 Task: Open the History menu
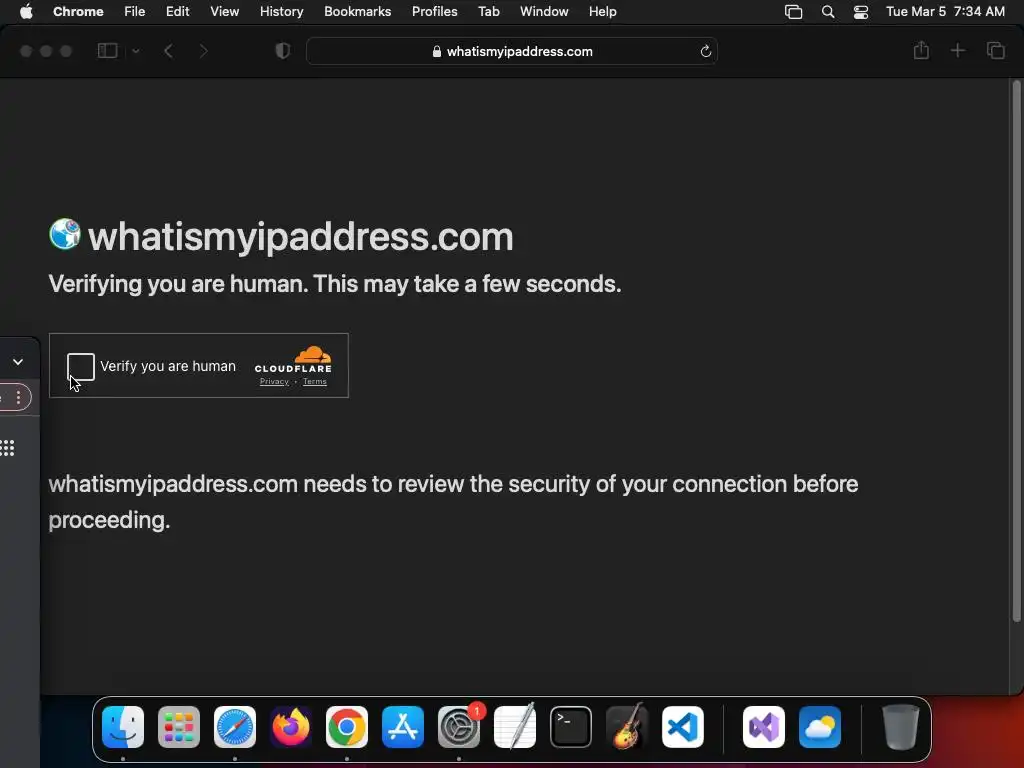click(x=281, y=12)
